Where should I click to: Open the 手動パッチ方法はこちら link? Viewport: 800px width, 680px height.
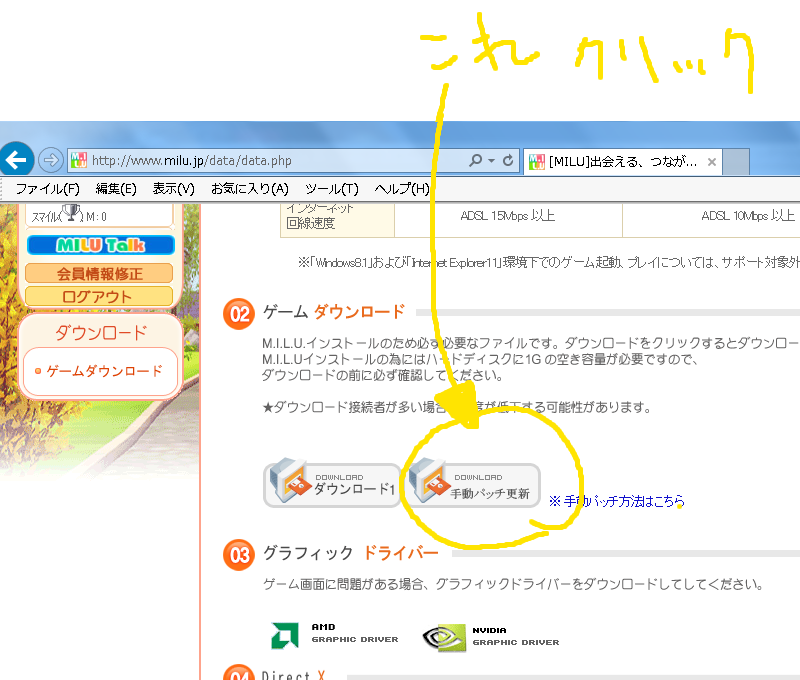(617, 501)
